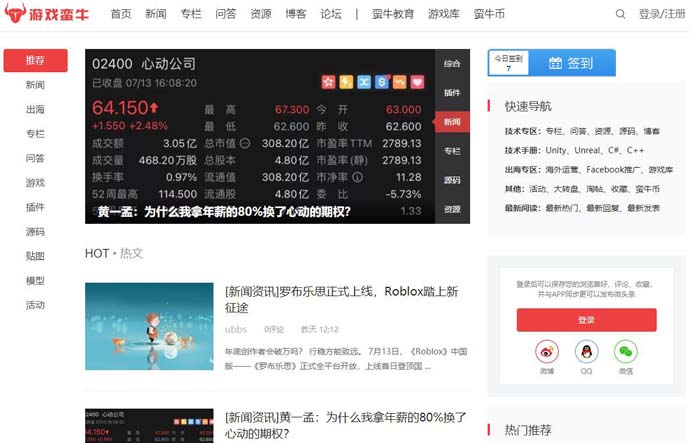Switch banner to 专栏 tab
Image resolution: width=690 pixels, height=443 pixels.
(452, 151)
